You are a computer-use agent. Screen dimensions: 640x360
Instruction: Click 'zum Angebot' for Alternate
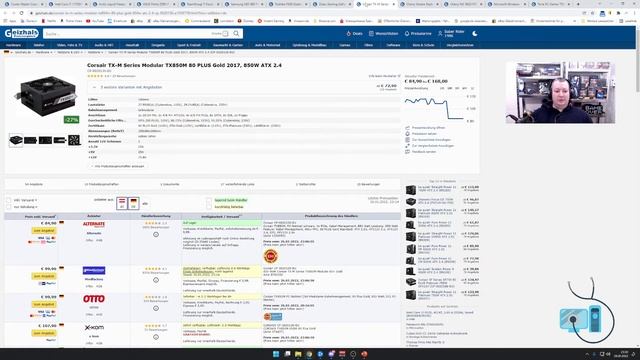44,231
